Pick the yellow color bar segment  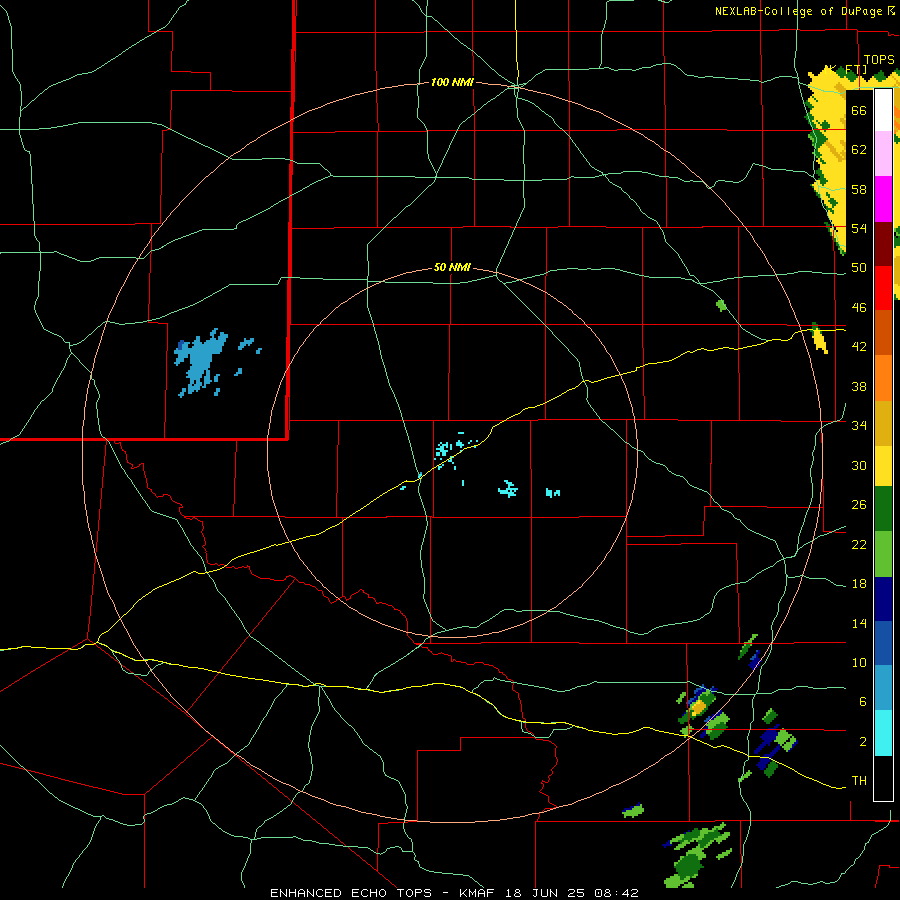[883, 466]
